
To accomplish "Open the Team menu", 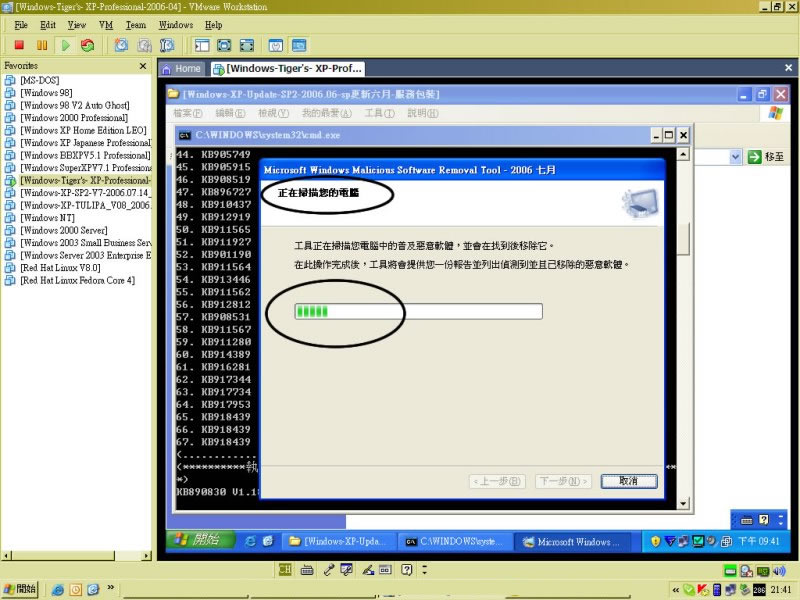I will coord(136,25).
